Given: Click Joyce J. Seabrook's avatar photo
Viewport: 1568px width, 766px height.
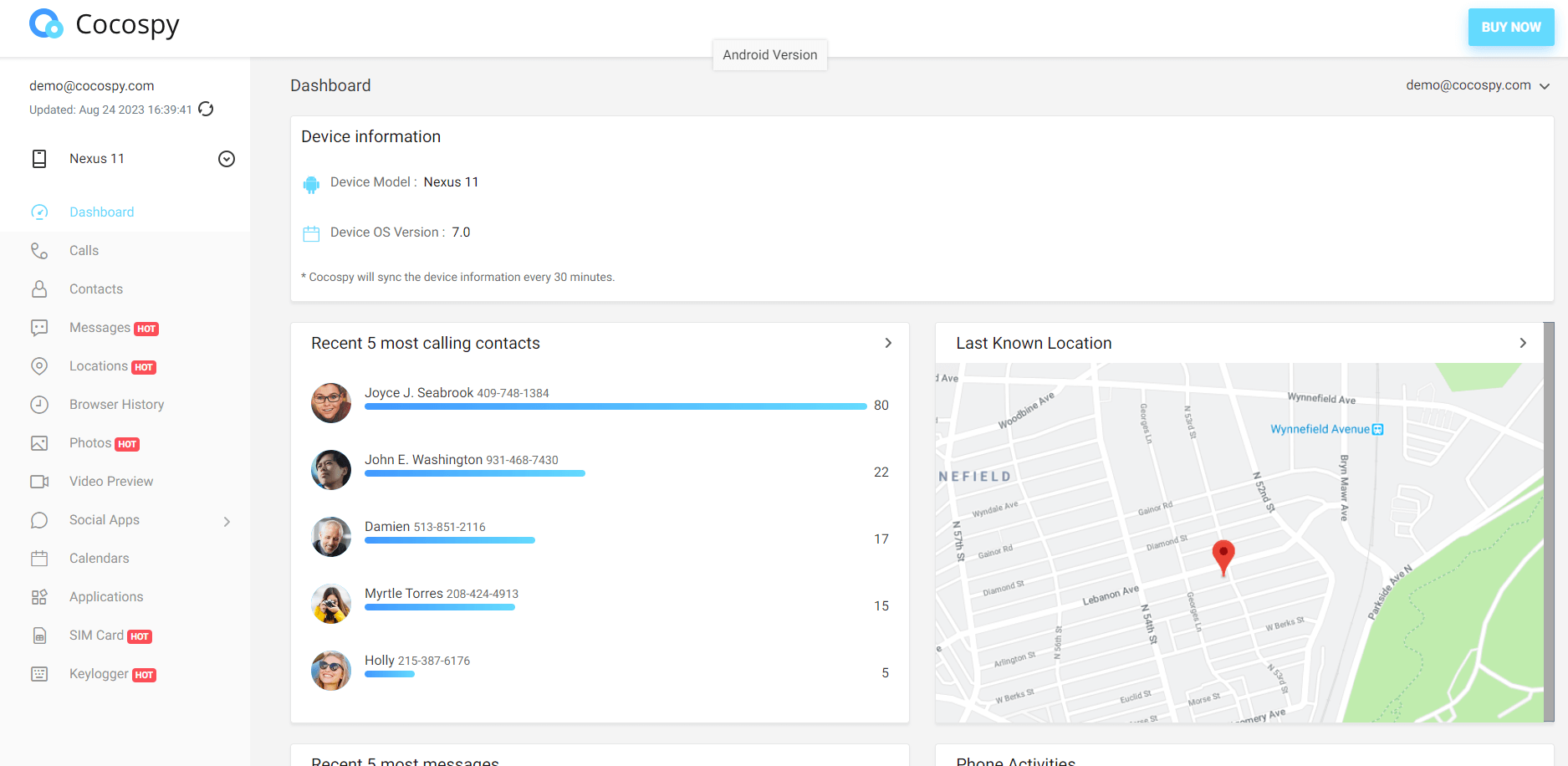Looking at the screenshot, I should [x=331, y=403].
